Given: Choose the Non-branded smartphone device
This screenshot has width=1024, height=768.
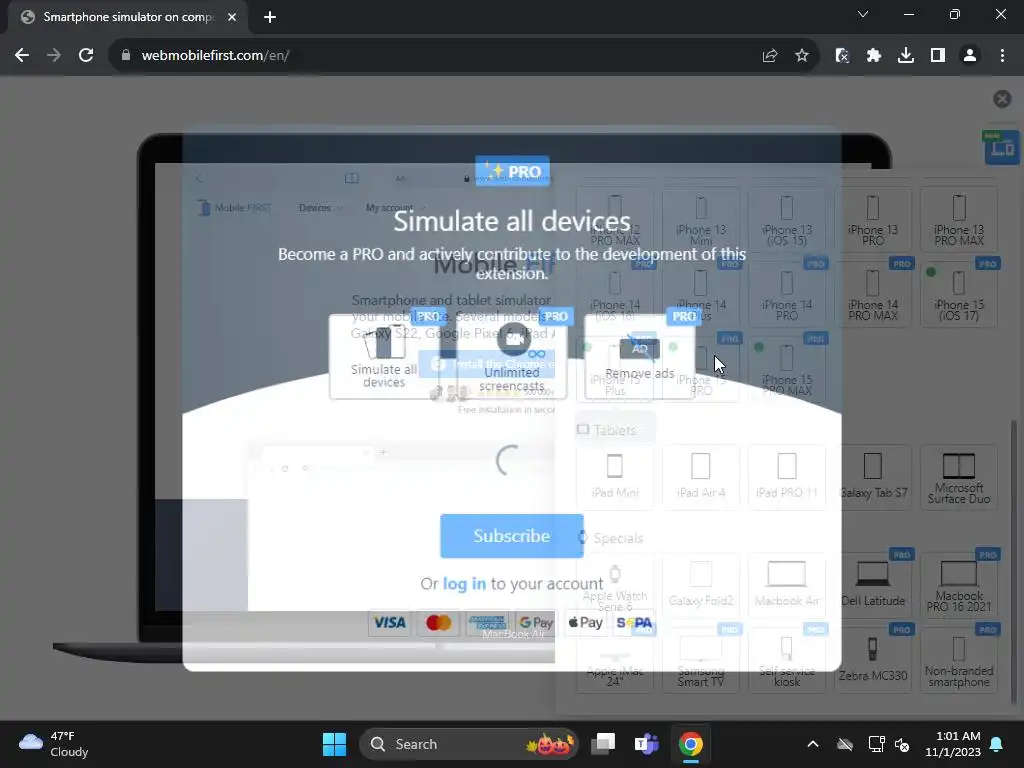Looking at the screenshot, I should click(959, 660).
